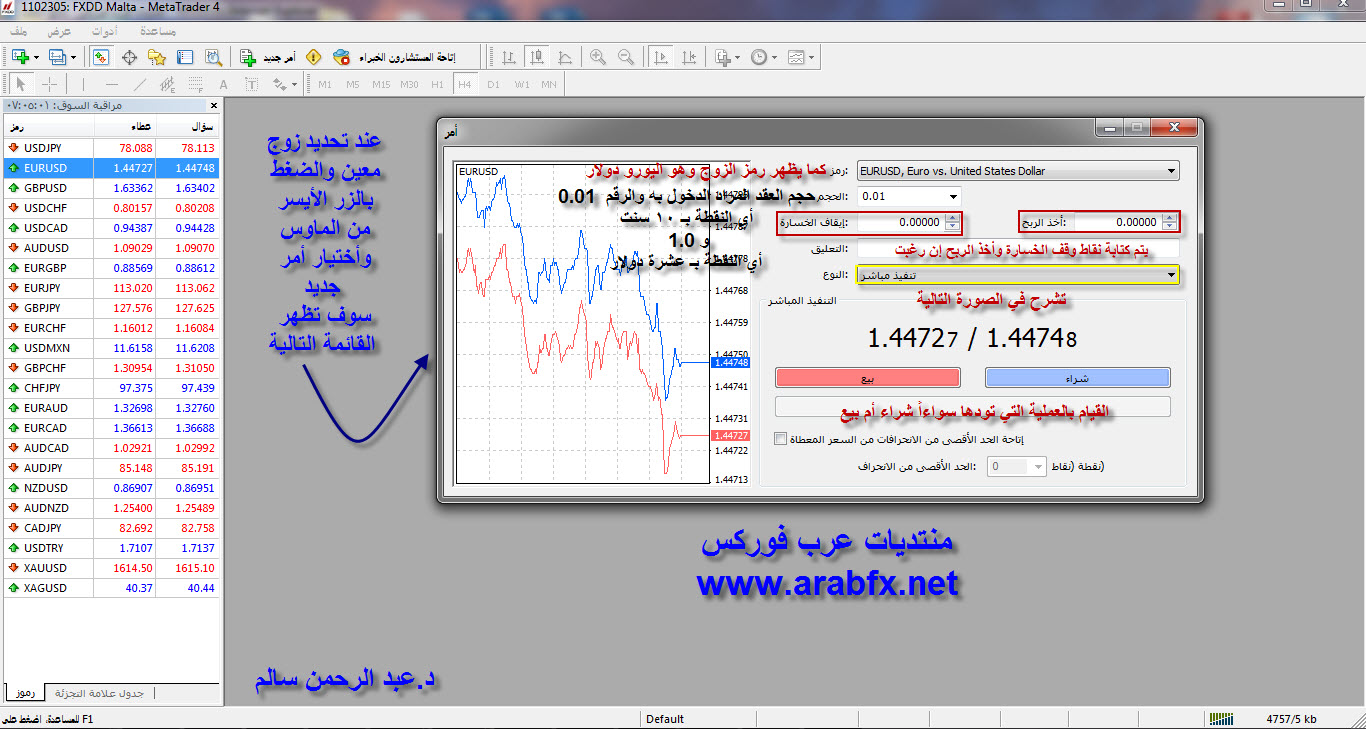Select the Fibonacci Retracement tool

195,84
